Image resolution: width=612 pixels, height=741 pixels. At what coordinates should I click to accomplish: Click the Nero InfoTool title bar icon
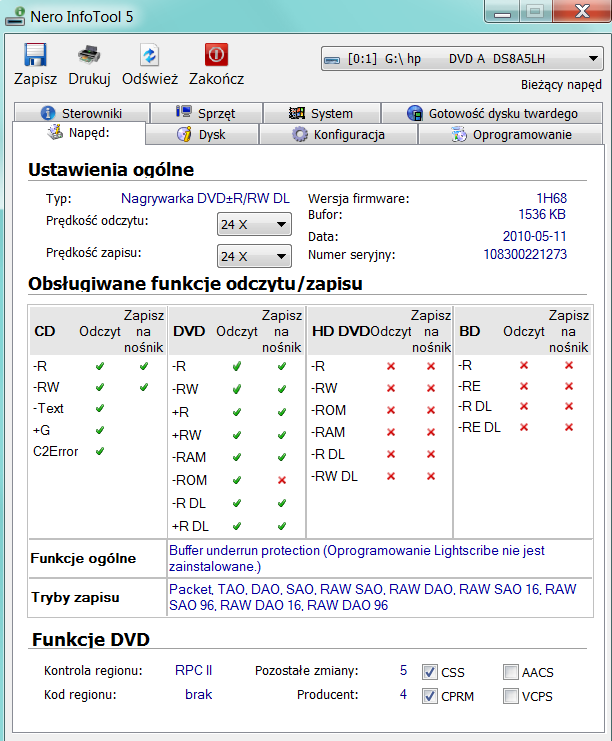(x=15, y=16)
